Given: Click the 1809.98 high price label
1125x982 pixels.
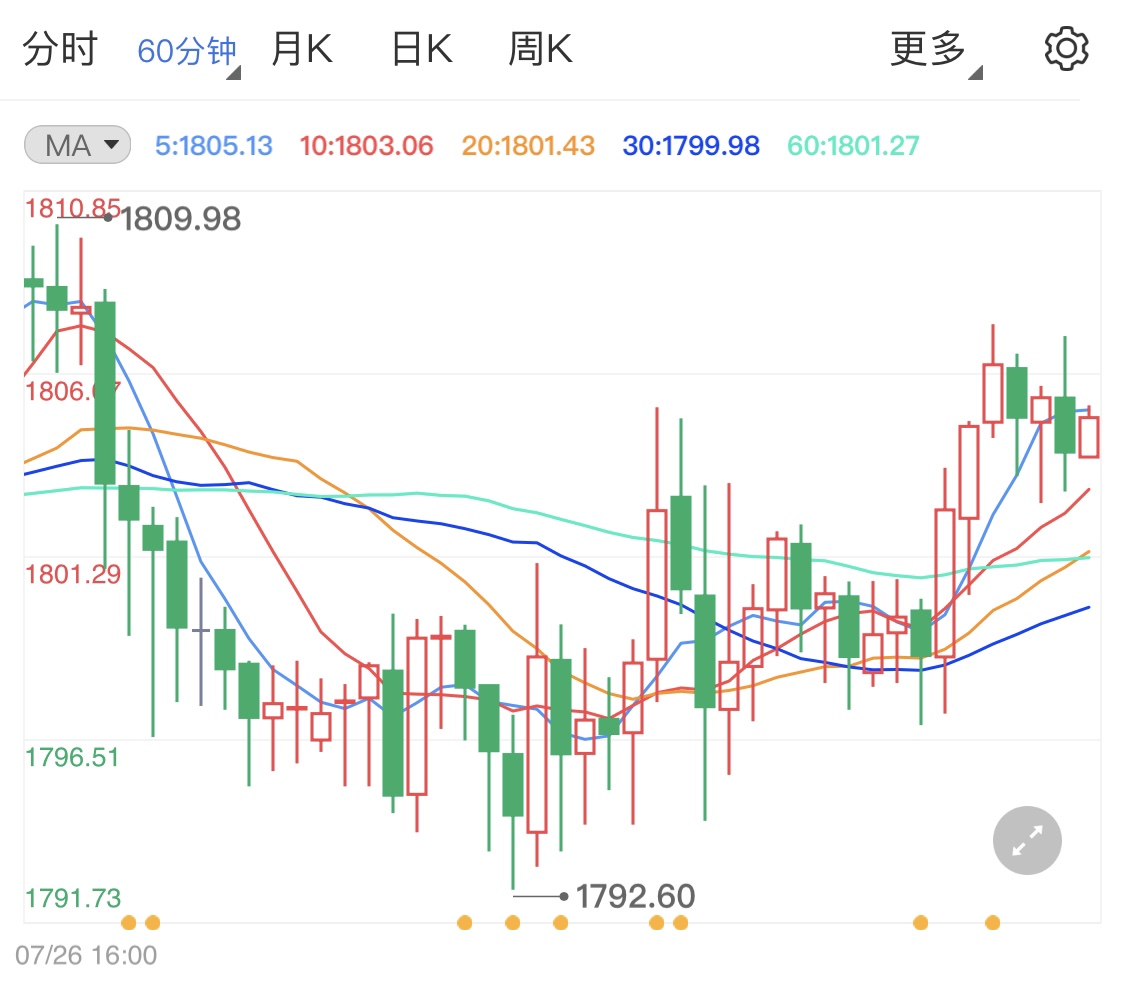Looking at the screenshot, I should coord(181,219).
